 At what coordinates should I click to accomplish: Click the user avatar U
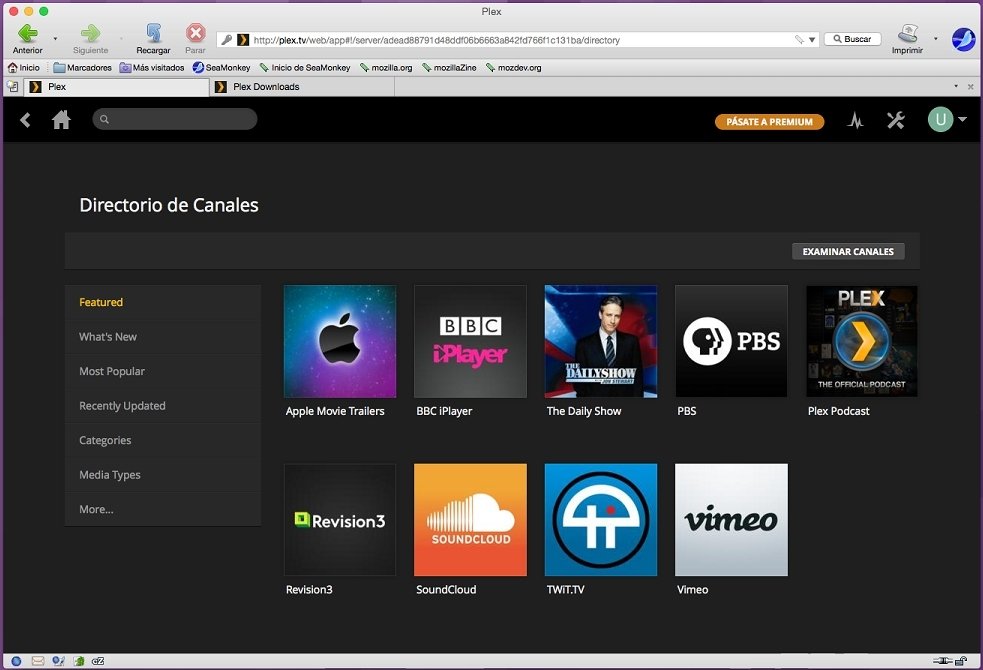coord(940,120)
